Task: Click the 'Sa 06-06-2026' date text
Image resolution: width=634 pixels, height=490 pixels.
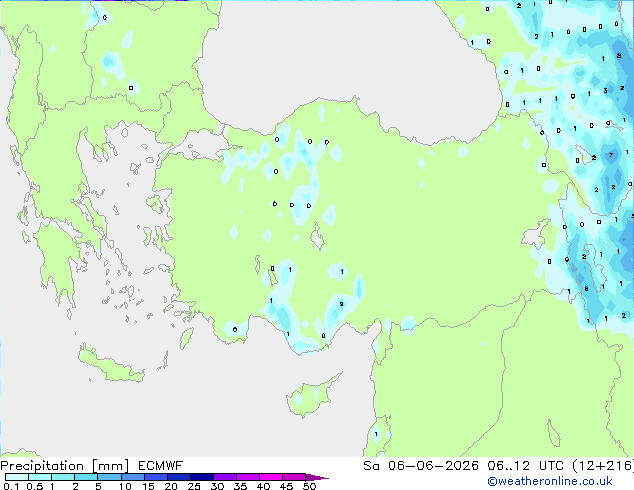Action: pos(421,466)
